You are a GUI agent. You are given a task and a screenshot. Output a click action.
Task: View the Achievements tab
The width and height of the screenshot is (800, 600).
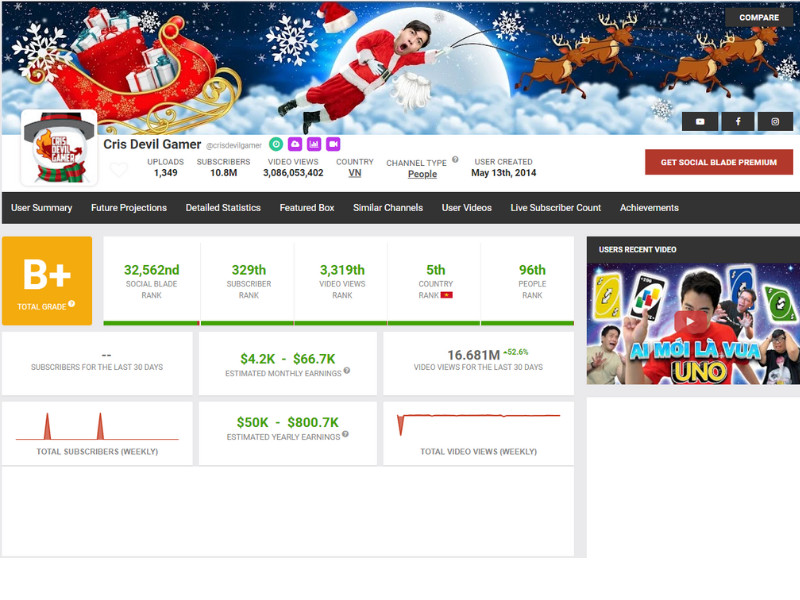(x=649, y=208)
